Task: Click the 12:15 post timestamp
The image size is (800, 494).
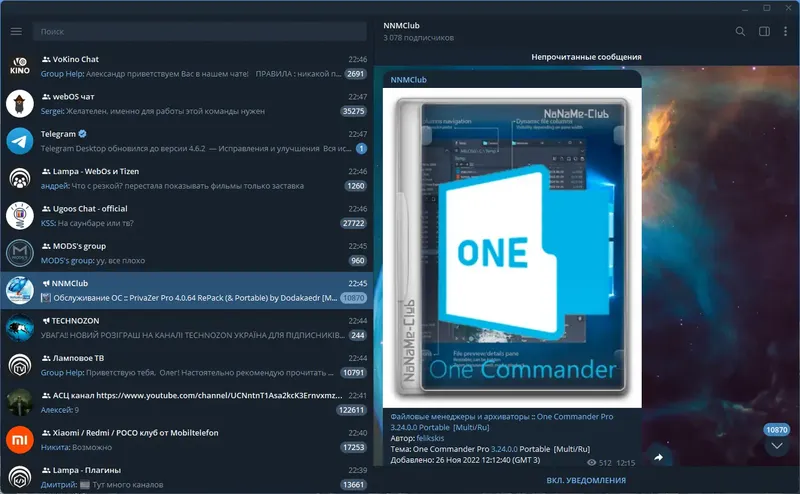Action: (x=626, y=463)
